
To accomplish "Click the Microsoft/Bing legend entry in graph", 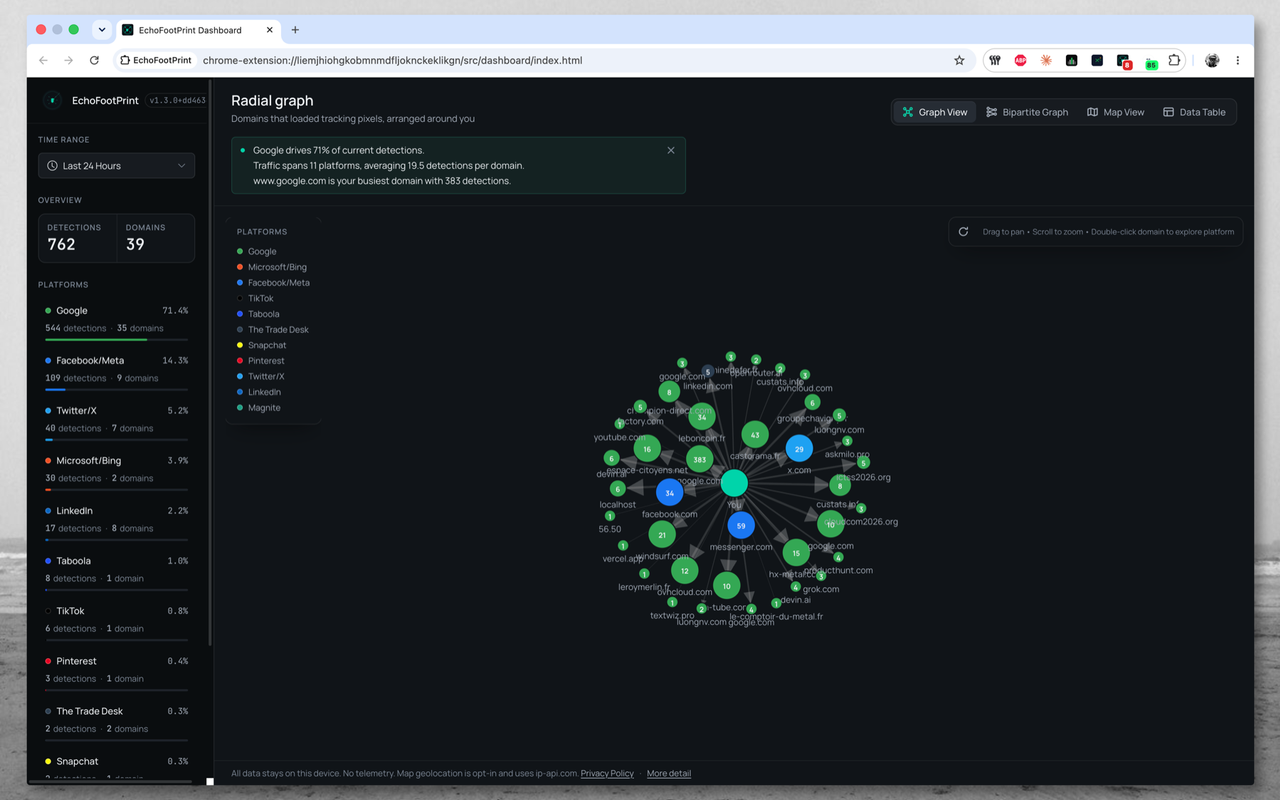I will coord(272,267).
